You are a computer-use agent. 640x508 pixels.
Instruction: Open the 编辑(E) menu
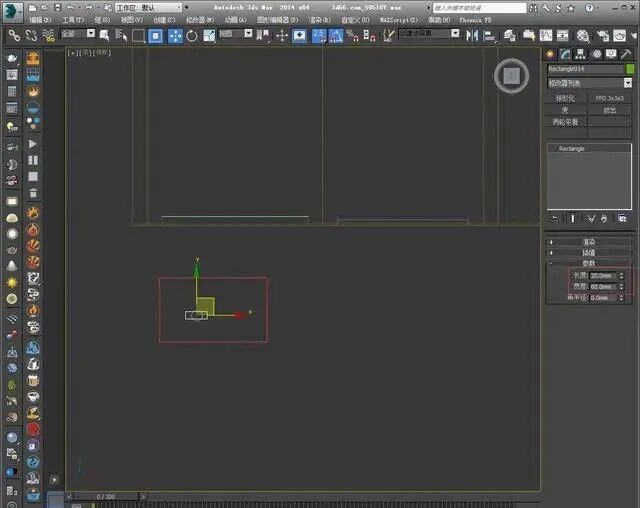coord(40,20)
